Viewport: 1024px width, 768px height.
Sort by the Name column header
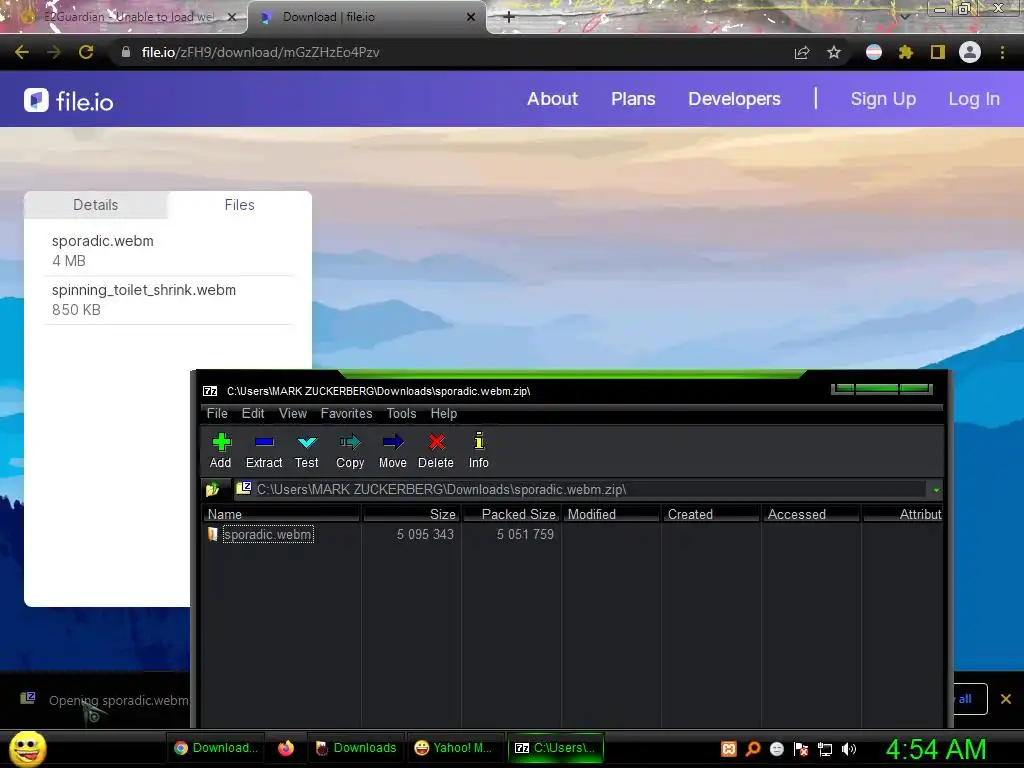pos(281,514)
